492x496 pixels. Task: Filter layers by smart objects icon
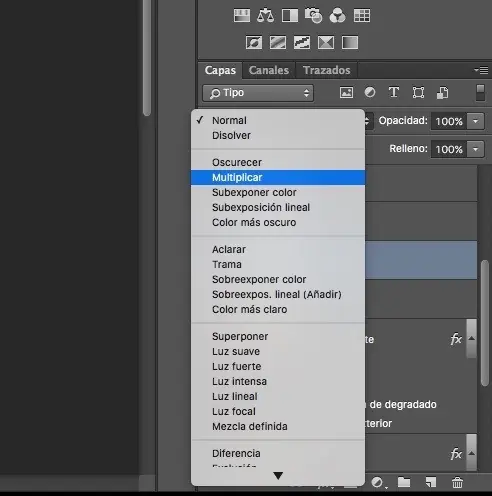point(442,93)
